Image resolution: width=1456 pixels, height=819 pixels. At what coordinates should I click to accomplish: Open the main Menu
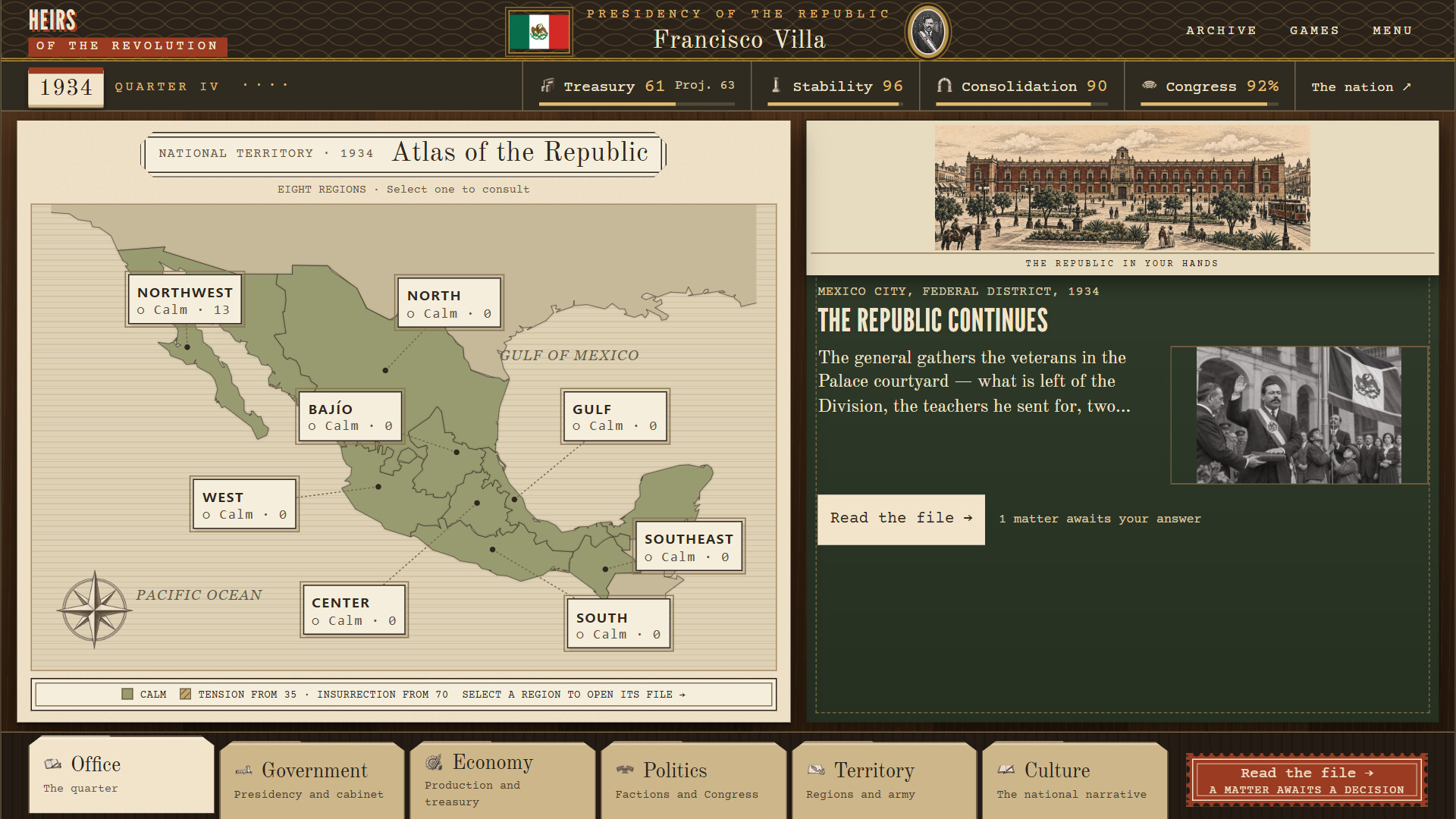[1392, 30]
